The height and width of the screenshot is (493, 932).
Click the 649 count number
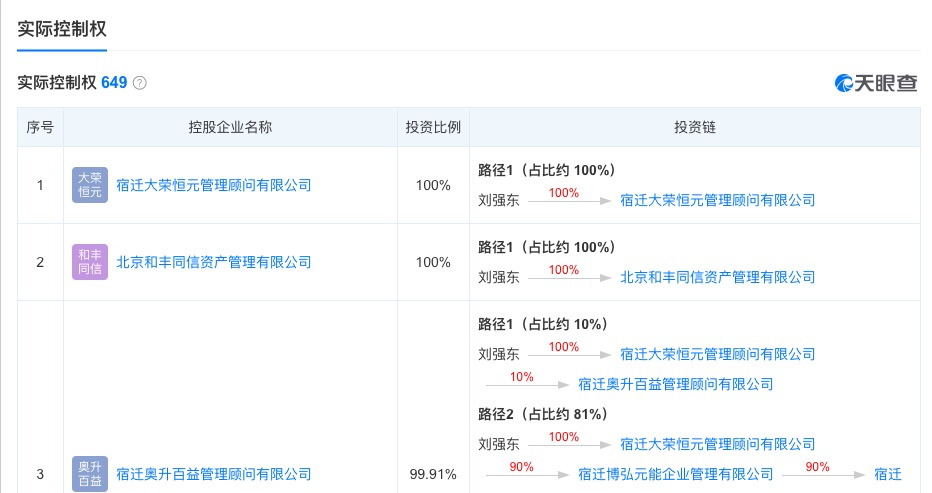coord(114,83)
